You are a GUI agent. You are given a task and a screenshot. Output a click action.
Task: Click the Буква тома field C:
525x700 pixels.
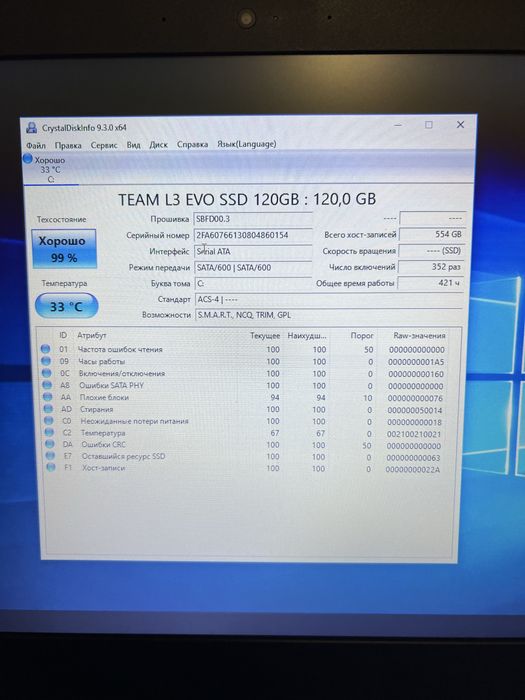[253, 283]
